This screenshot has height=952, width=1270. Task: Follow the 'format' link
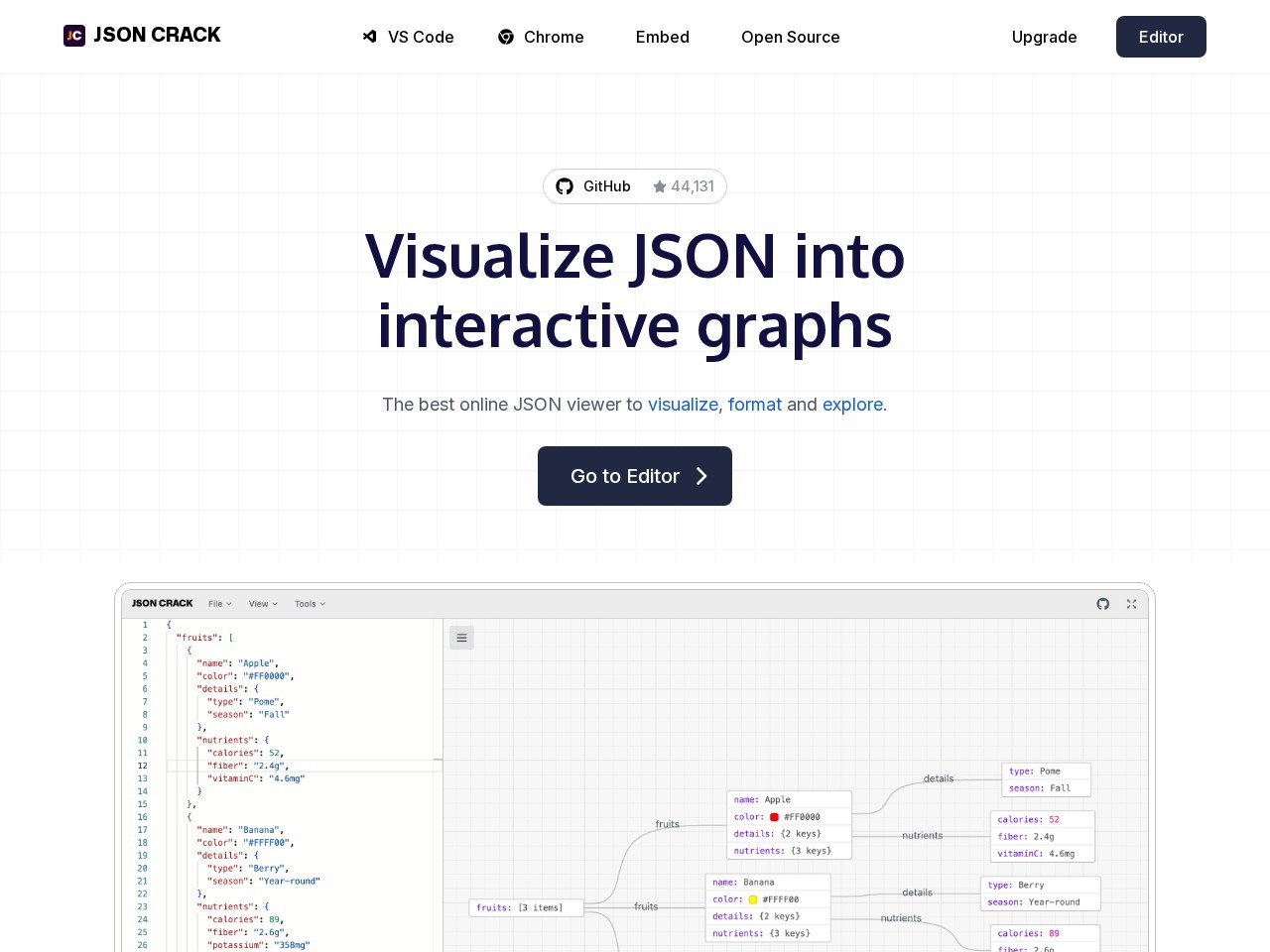[x=755, y=405]
